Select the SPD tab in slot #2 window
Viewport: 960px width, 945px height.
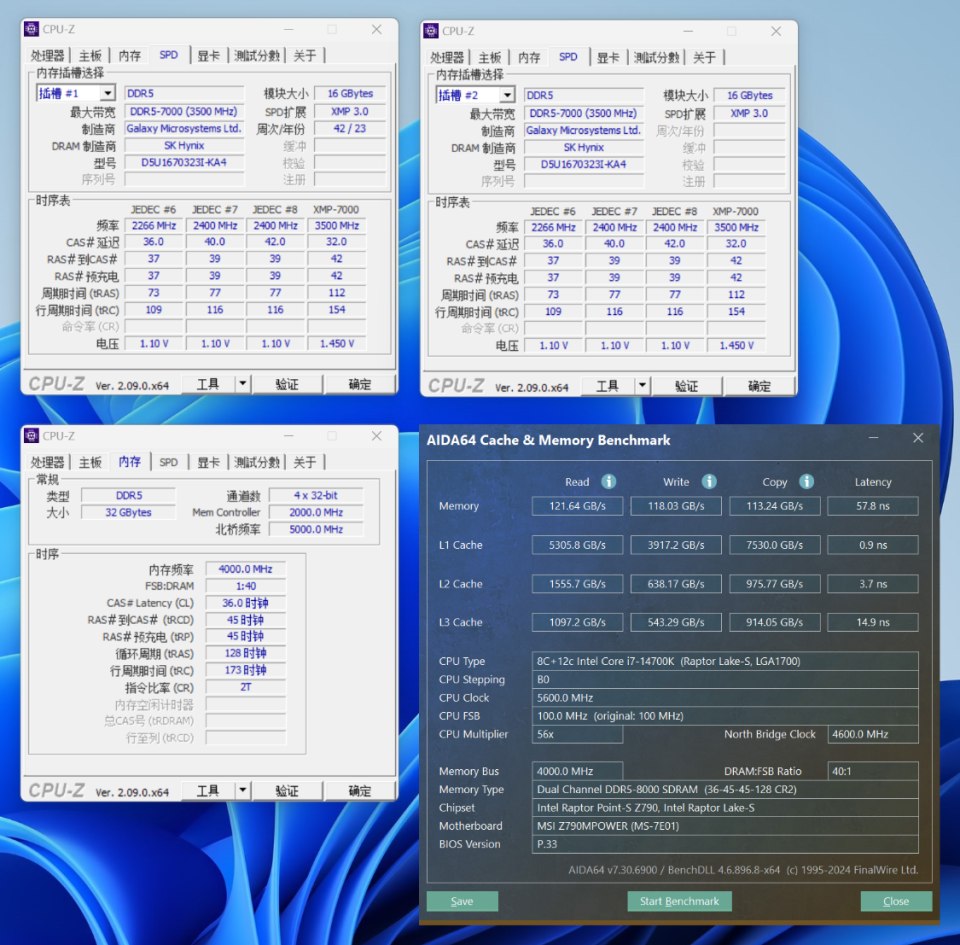click(x=568, y=57)
